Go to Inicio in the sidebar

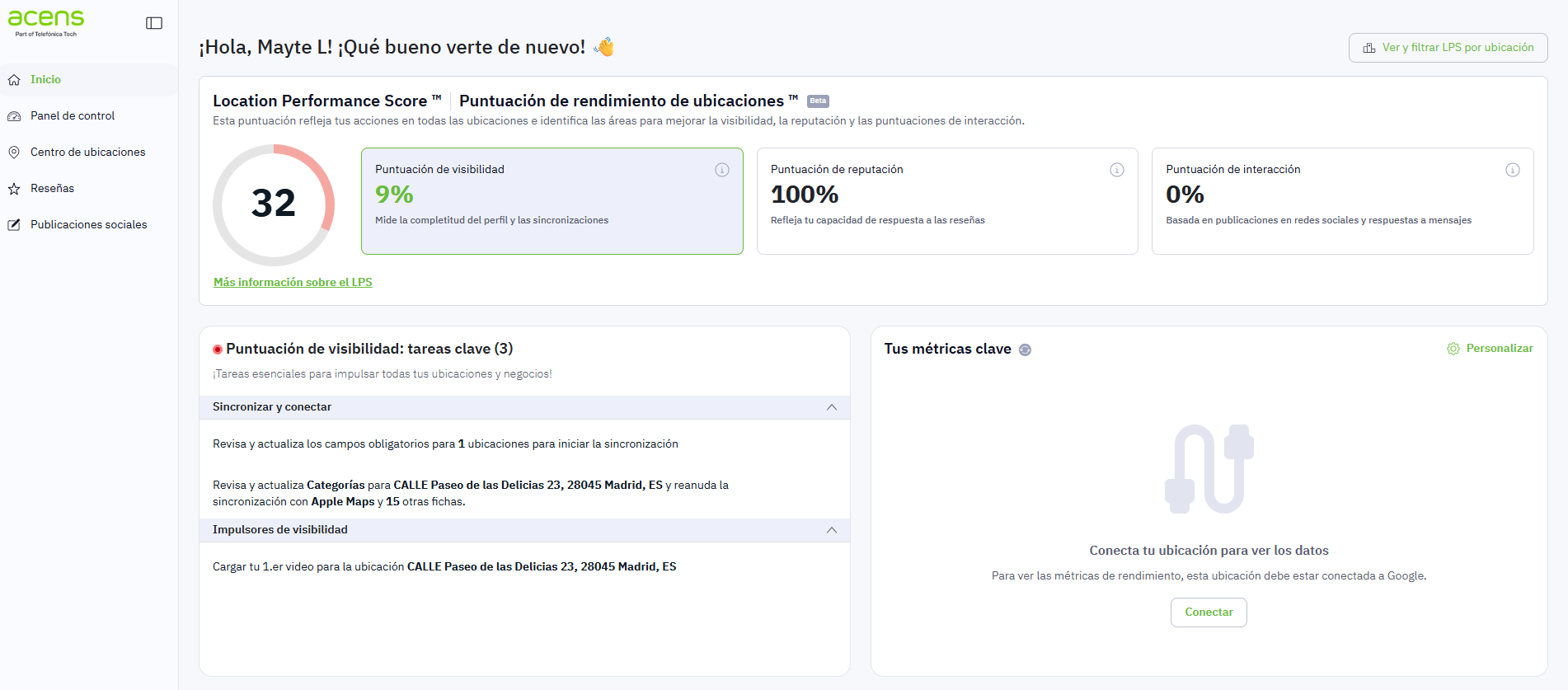click(89, 80)
